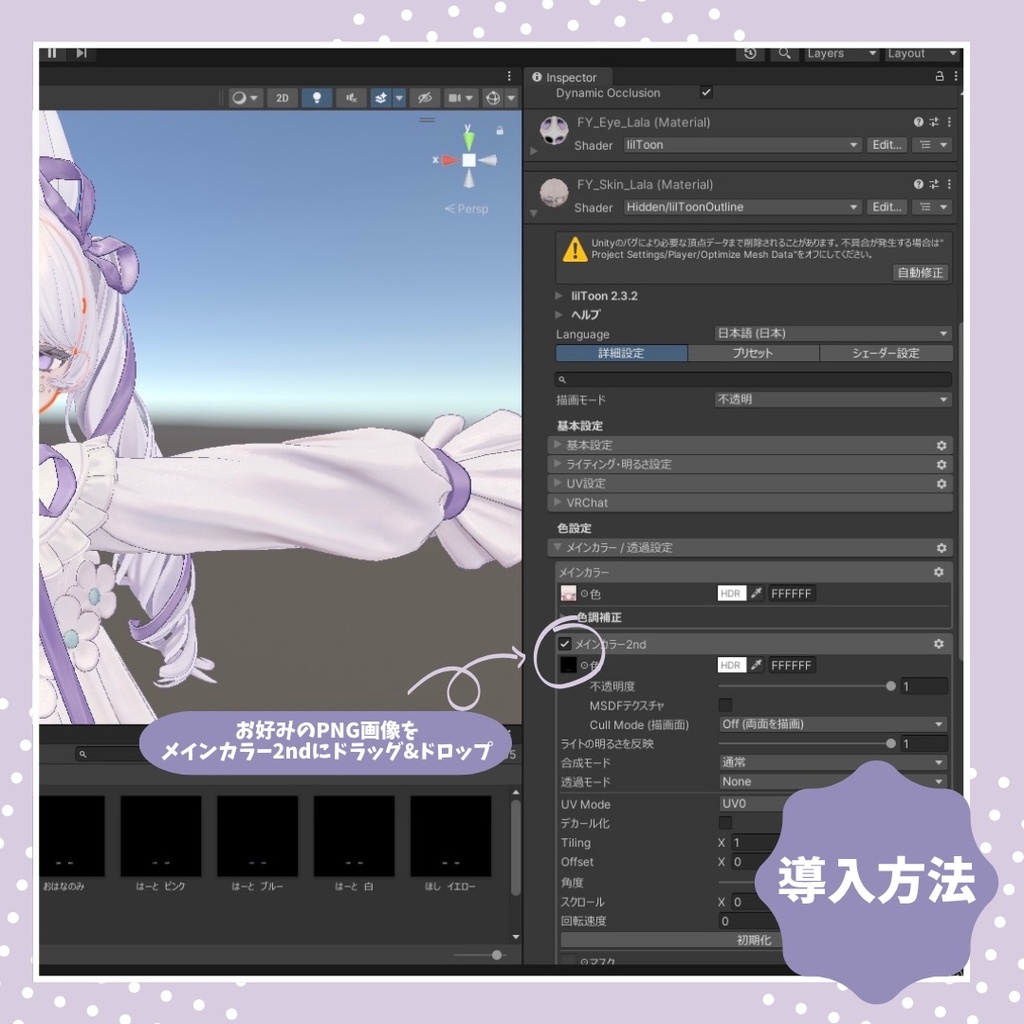
Task: Open the gizmos dropdown arrow
Action: (x=511, y=98)
